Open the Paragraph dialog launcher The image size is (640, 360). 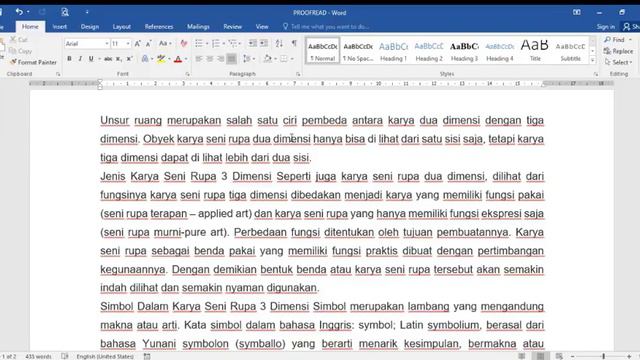pyautogui.click(x=298, y=74)
